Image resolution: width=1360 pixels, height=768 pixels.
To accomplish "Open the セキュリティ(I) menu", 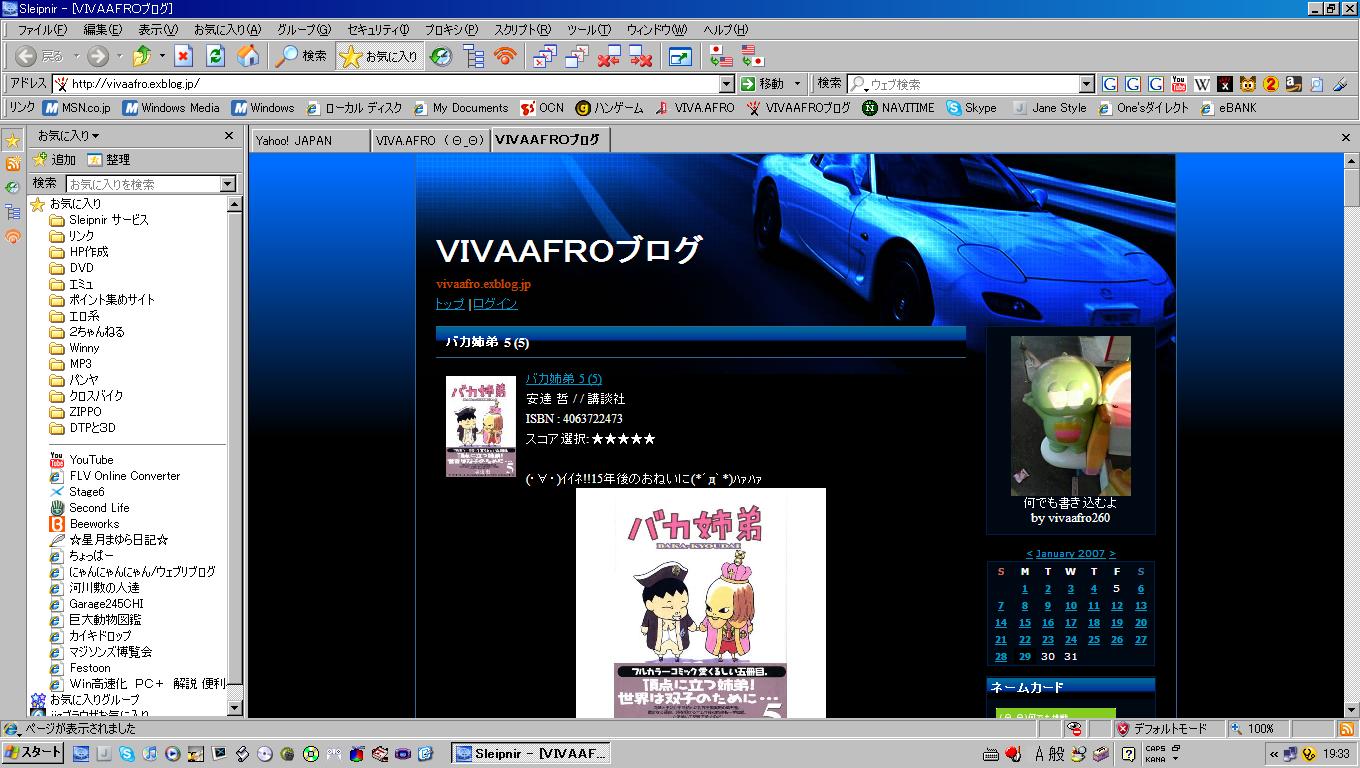I will 377,29.
